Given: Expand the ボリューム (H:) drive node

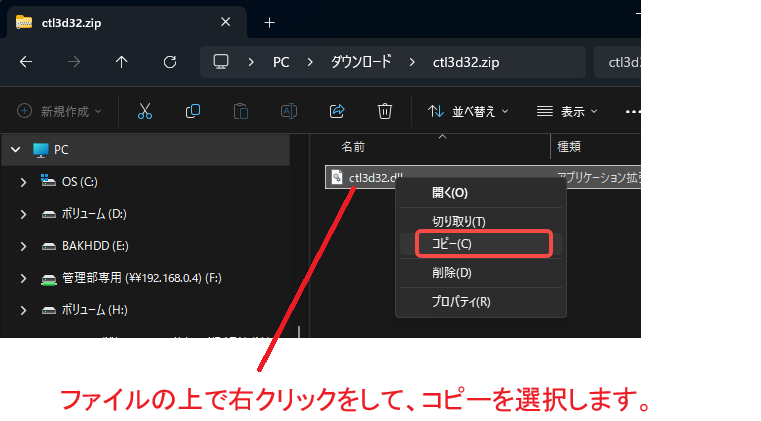Looking at the screenshot, I should (23, 310).
